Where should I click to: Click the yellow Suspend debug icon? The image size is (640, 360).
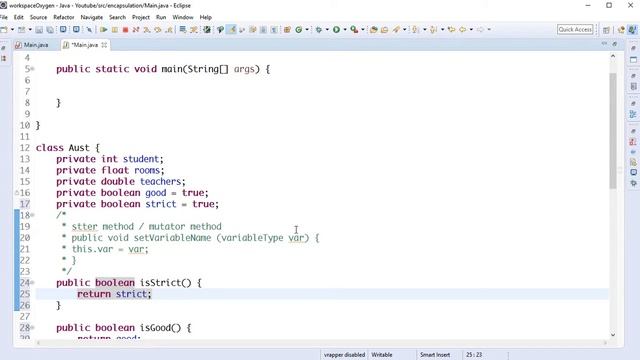[x=115, y=29]
